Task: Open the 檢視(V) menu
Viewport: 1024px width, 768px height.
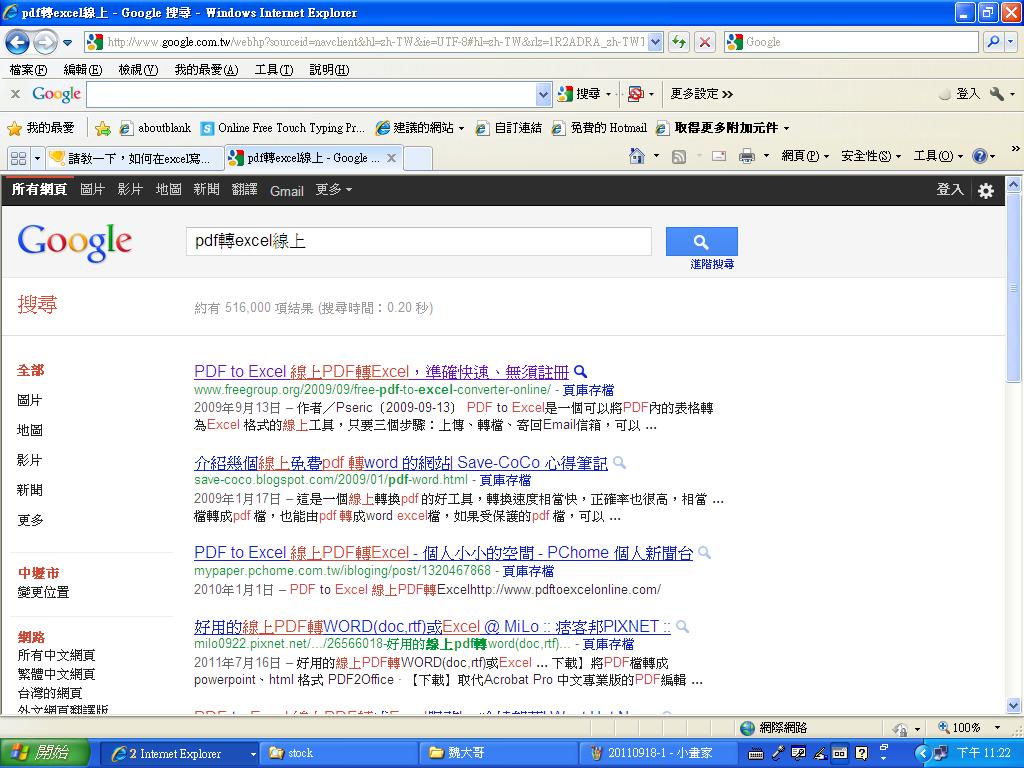Action: tap(138, 70)
